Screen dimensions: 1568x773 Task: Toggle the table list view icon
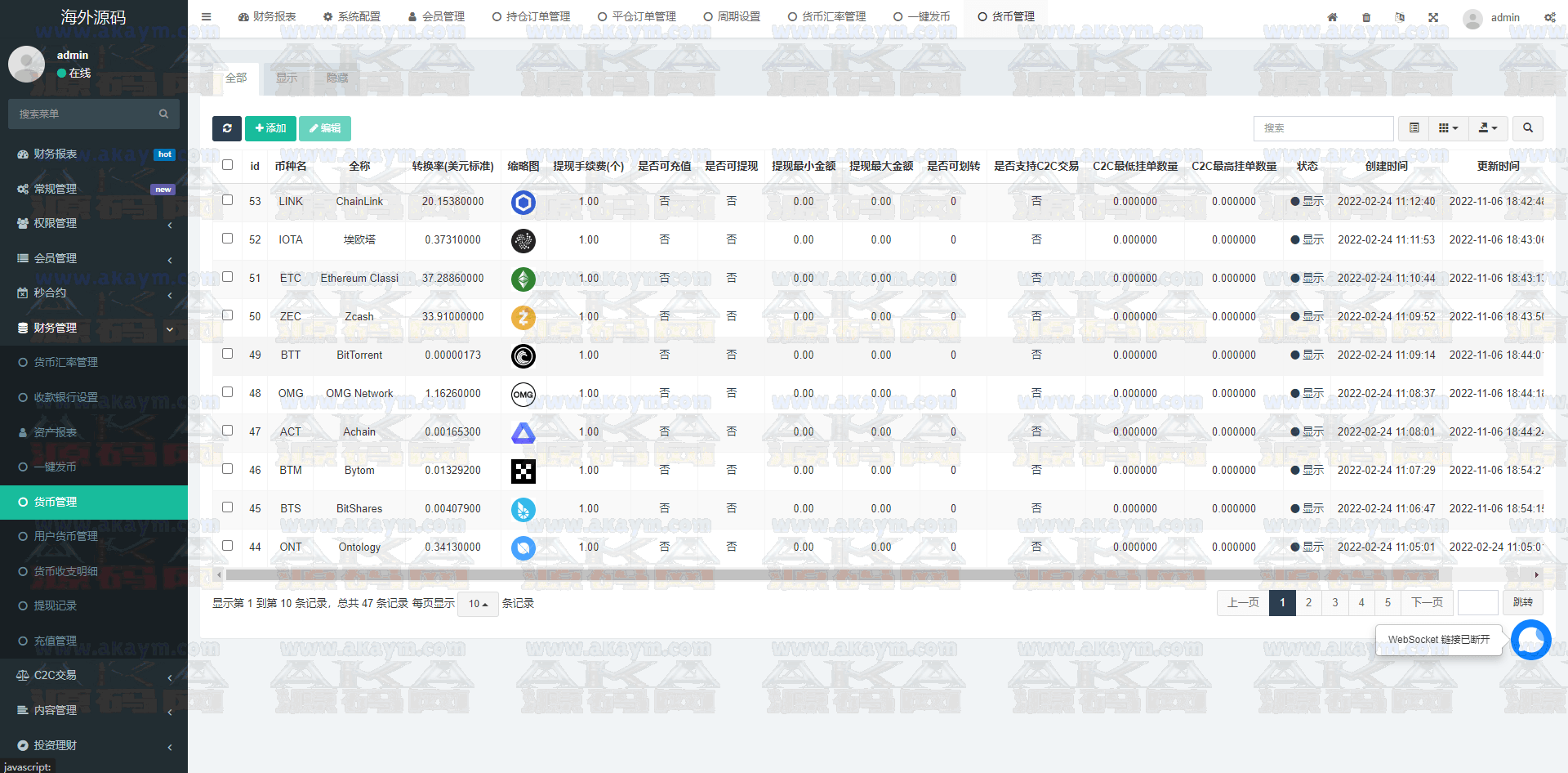[x=1414, y=128]
